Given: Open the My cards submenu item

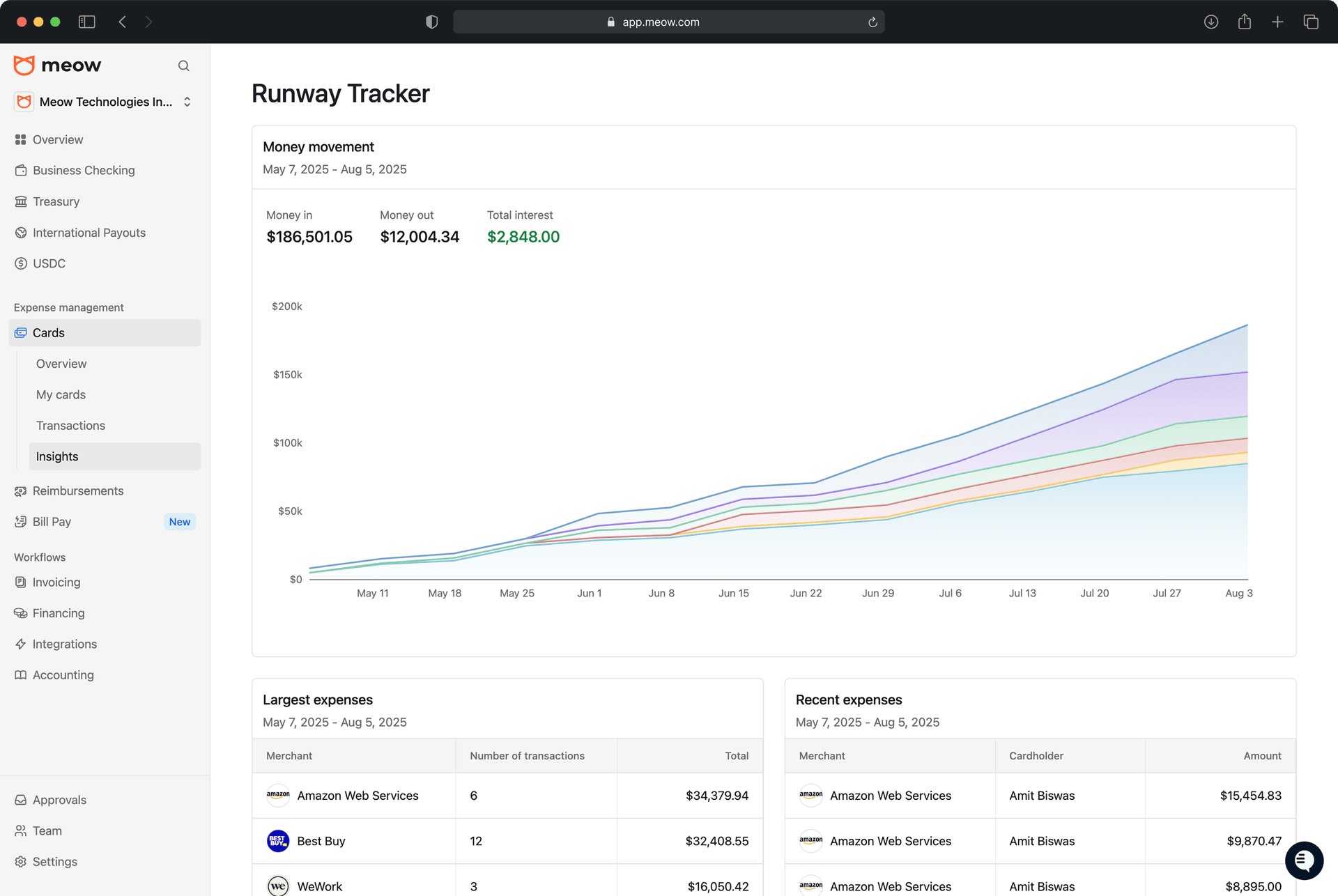Looking at the screenshot, I should [x=61, y=394].
